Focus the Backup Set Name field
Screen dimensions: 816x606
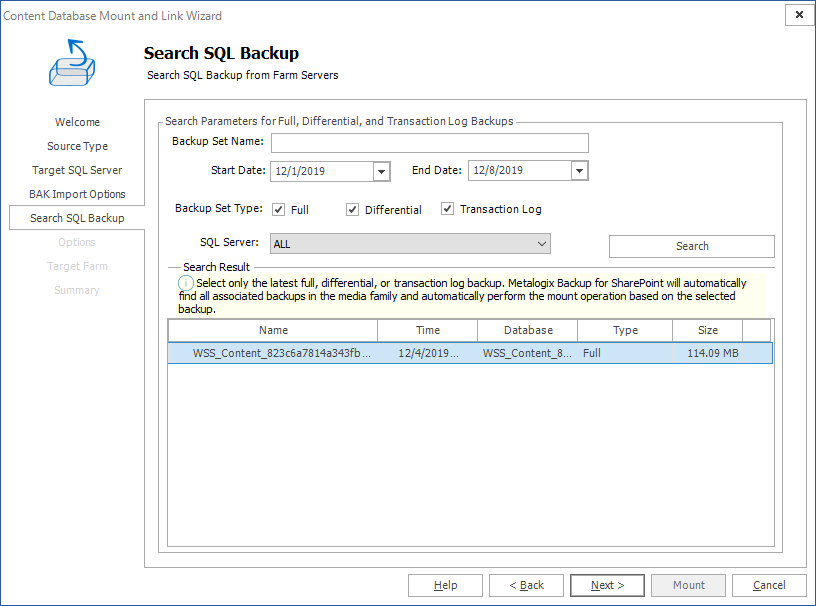pos(430,143)
